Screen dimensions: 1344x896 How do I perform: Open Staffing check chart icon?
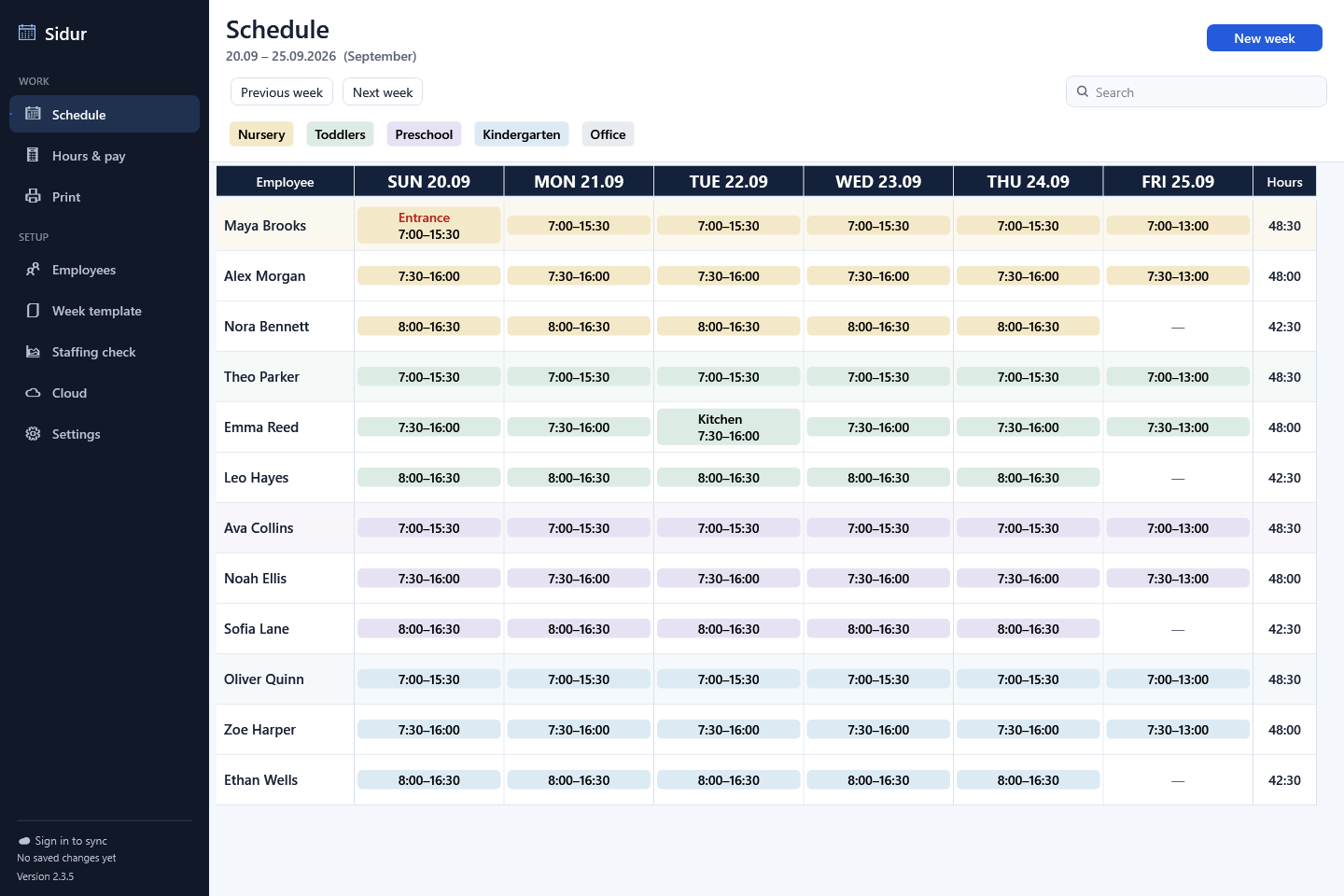pyautogui.click(x=33, y=351)
